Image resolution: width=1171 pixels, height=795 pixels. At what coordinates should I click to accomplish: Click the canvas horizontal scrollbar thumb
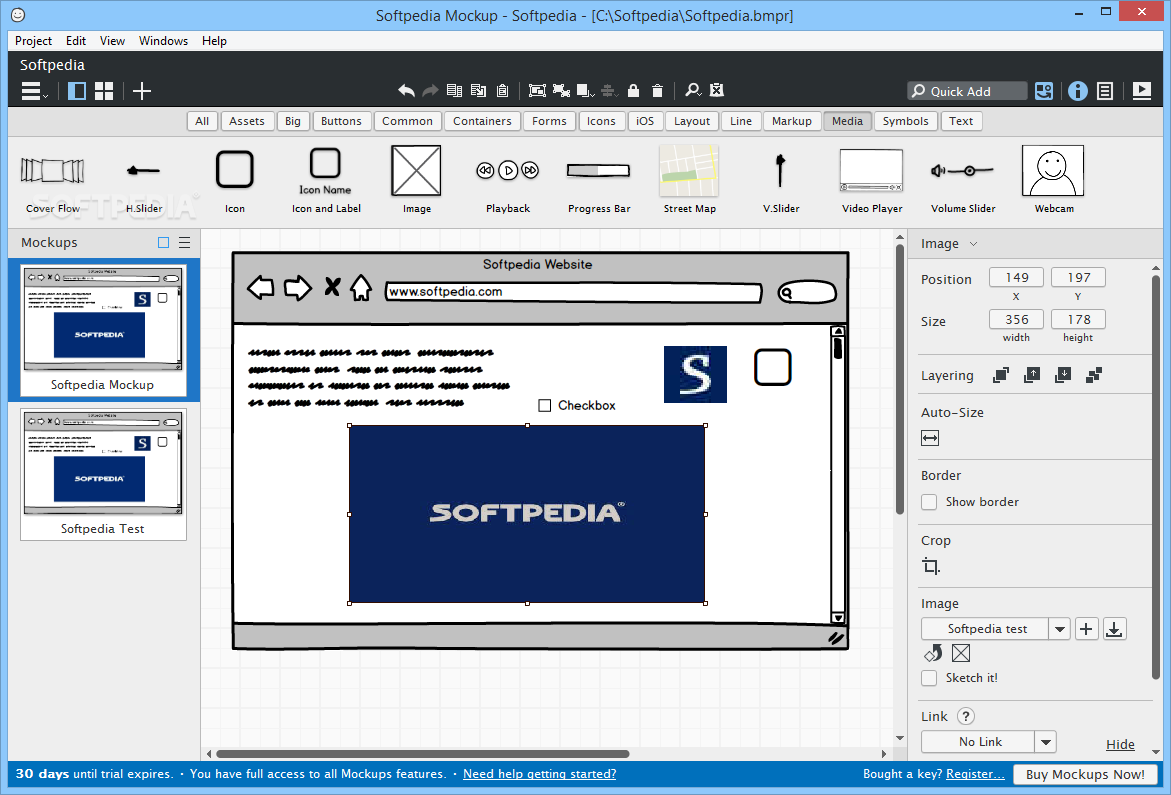(x=423, y=754)
